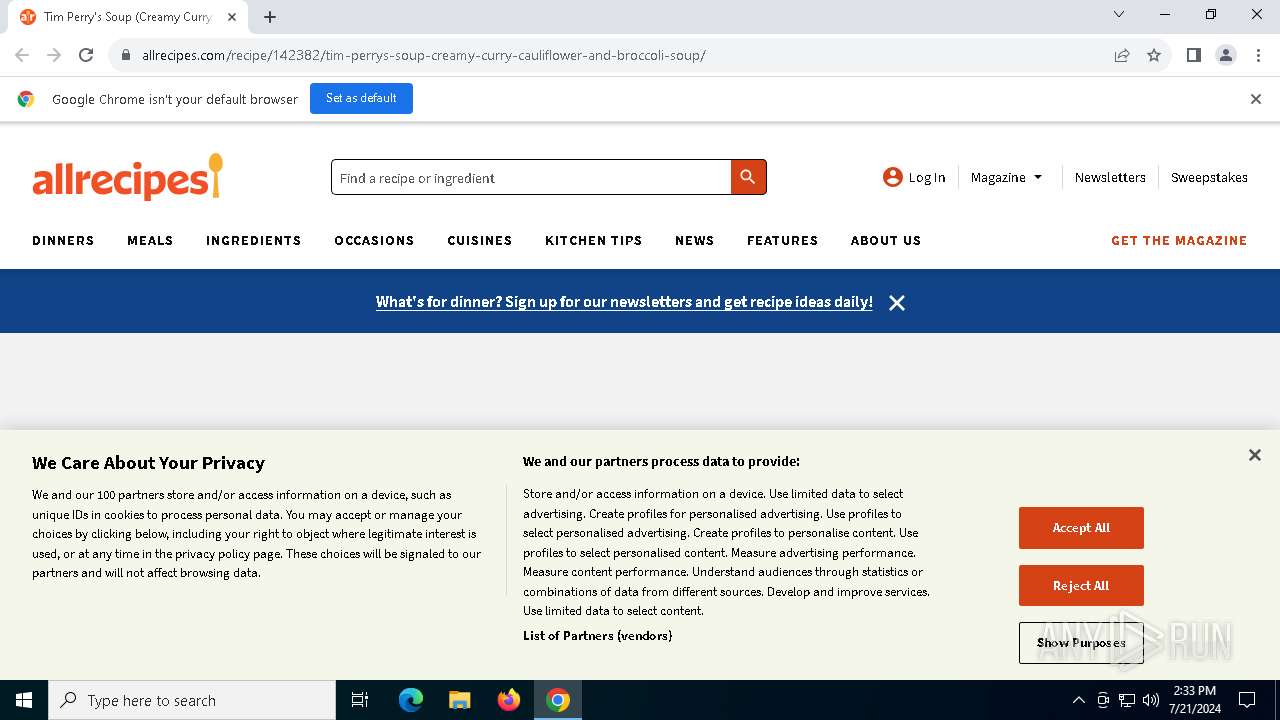Open File Explorer from the taskbar
Viewport: 1280px width, 720px height.
click(460, 700)
